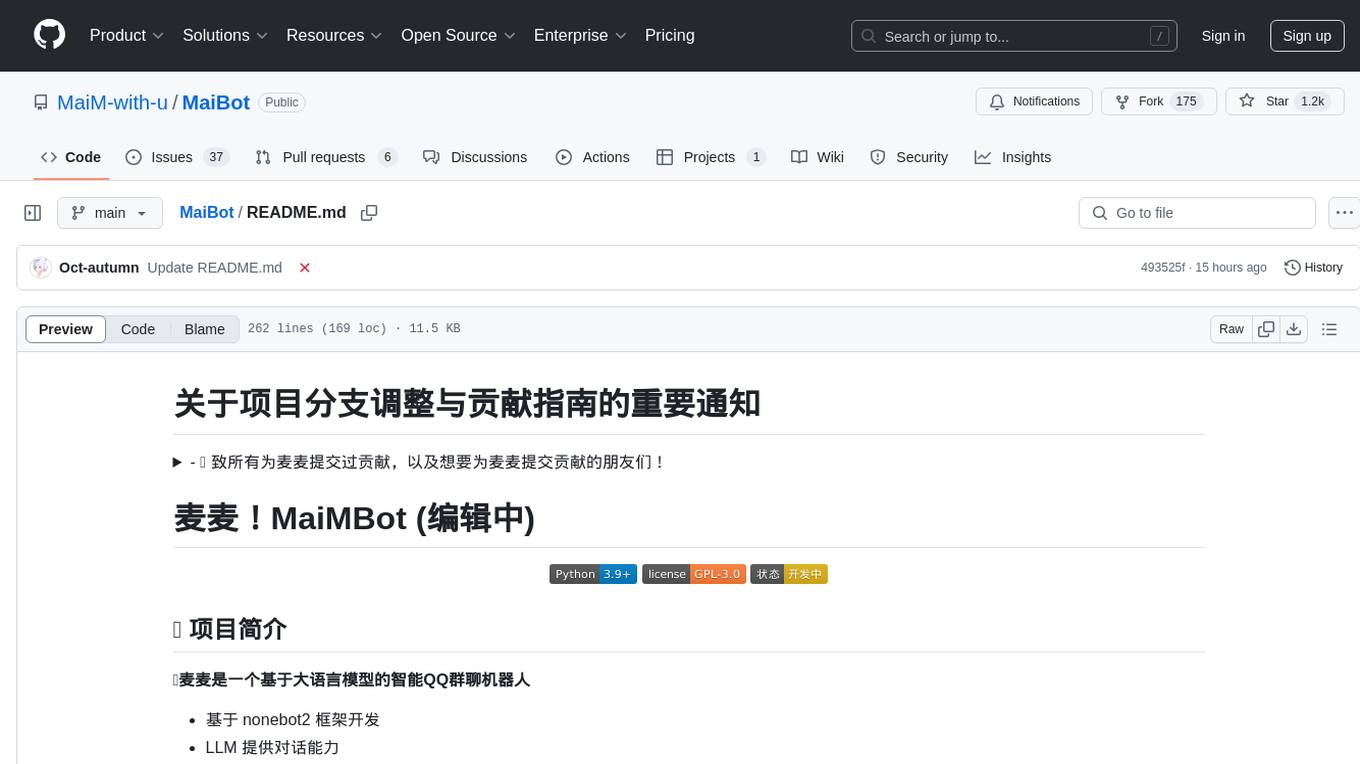Open the README outline list
Image resolution: width=1360 pixels, height=764 pixels.
(x=1329, y=329)
